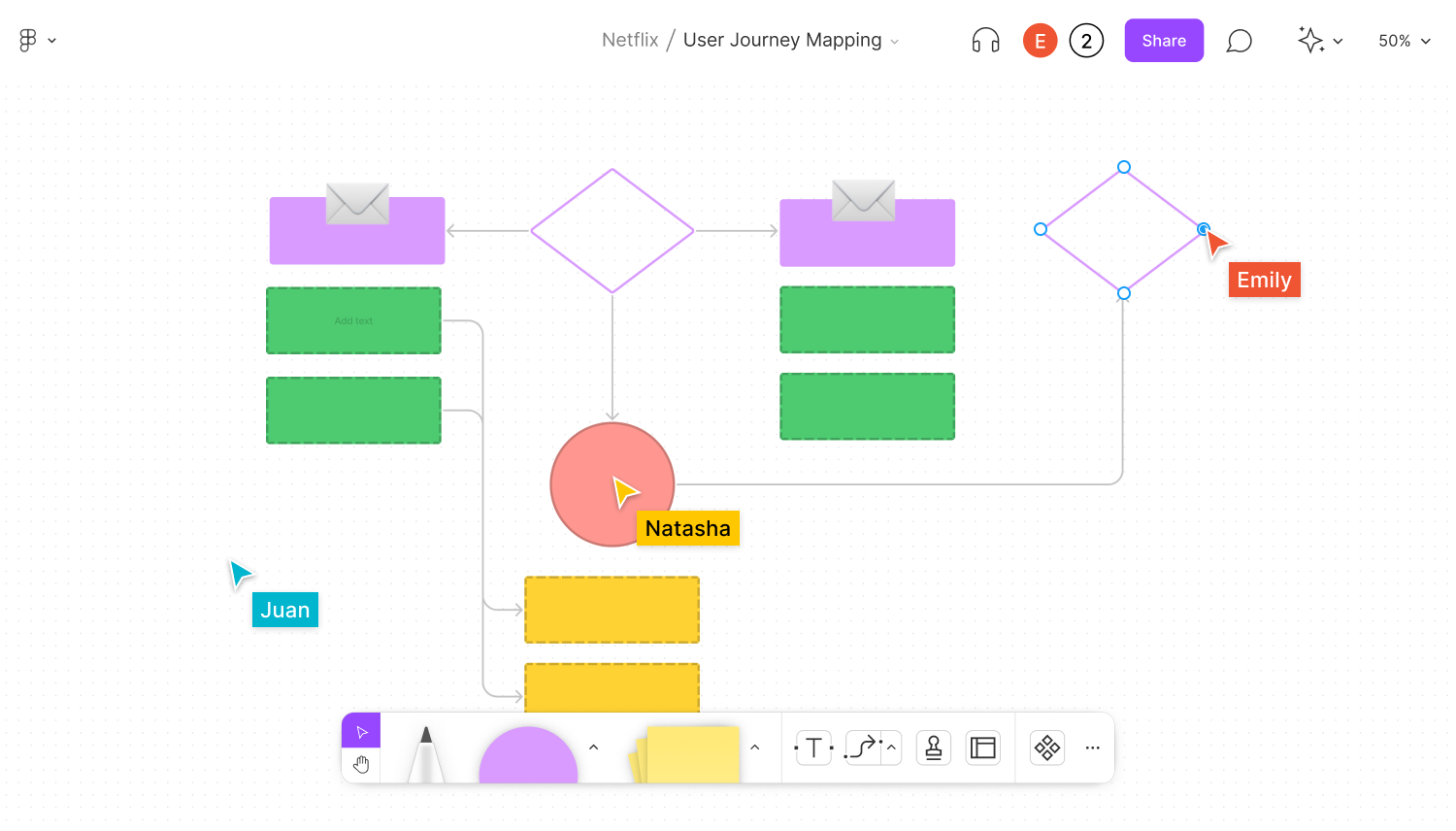The image size is (1456, 831).
Task: Expand the shape tool options chevron
Action: [593, 748]
